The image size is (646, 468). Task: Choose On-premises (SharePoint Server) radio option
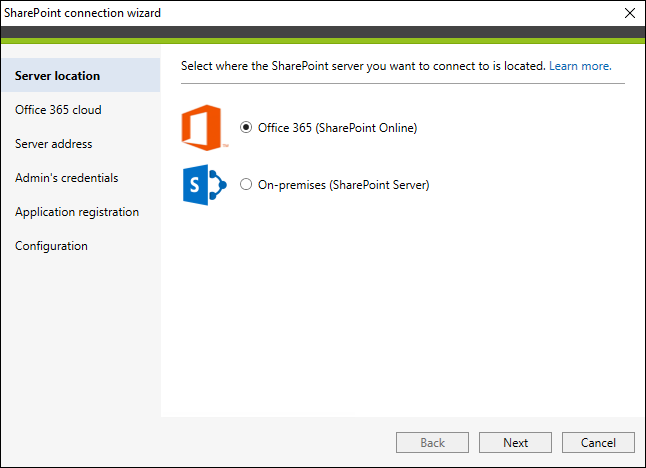click(246, 184)
